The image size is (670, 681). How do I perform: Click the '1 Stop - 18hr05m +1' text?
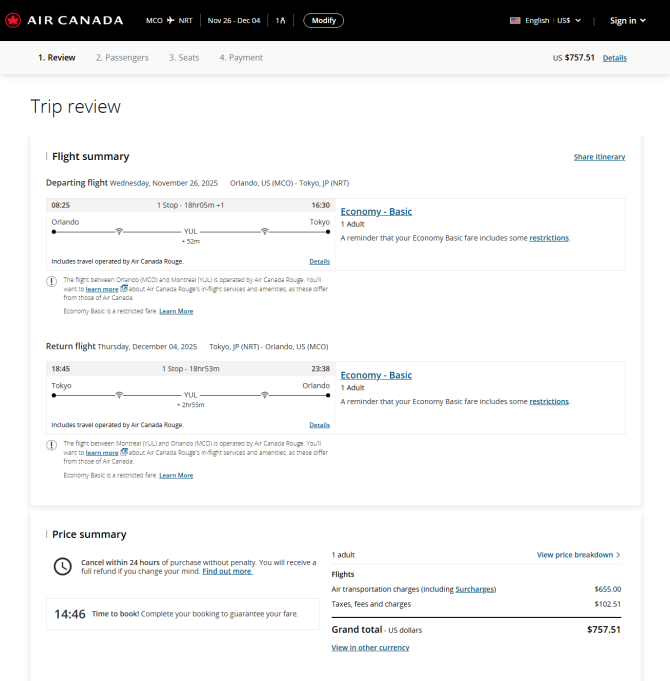(190, 205)
